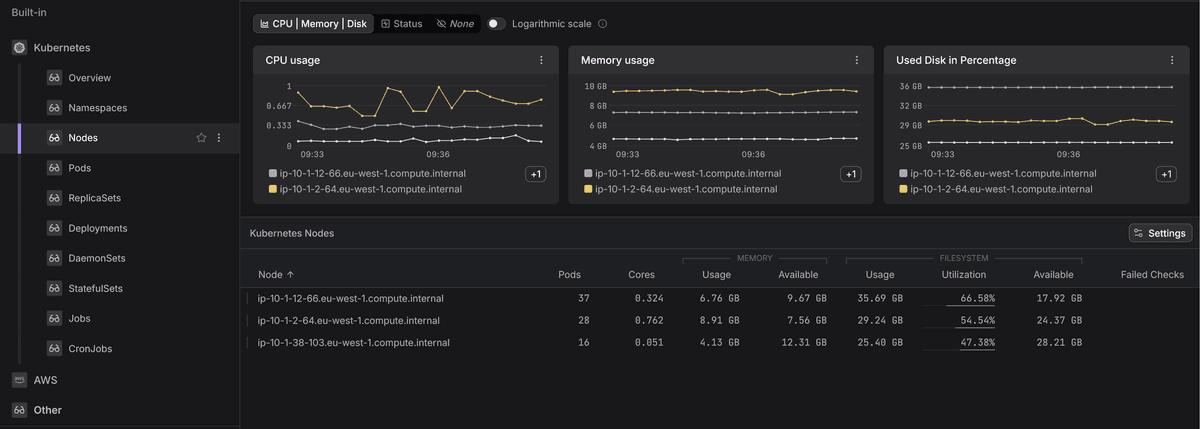Sort table by Node column header
Screen dimensions: 1200x429
(276, 274)
